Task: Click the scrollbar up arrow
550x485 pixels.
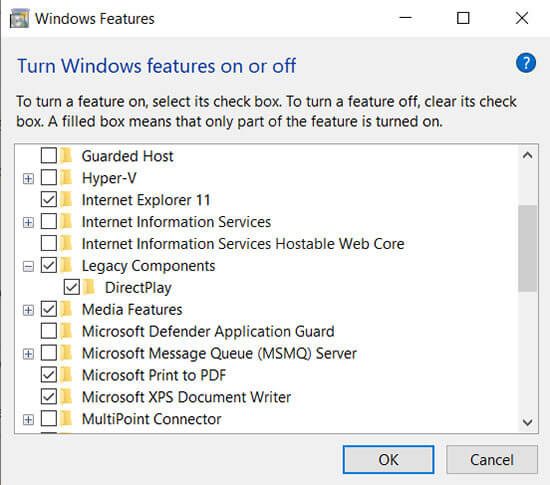Action: click(528, 156)
